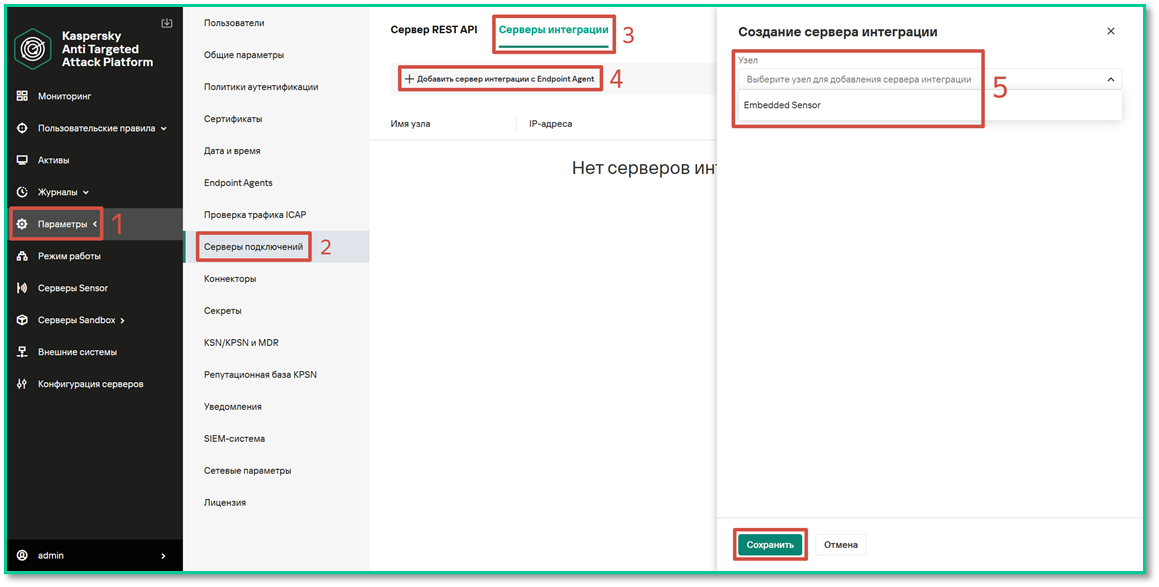Open Уведомления settings

[233, 407]
